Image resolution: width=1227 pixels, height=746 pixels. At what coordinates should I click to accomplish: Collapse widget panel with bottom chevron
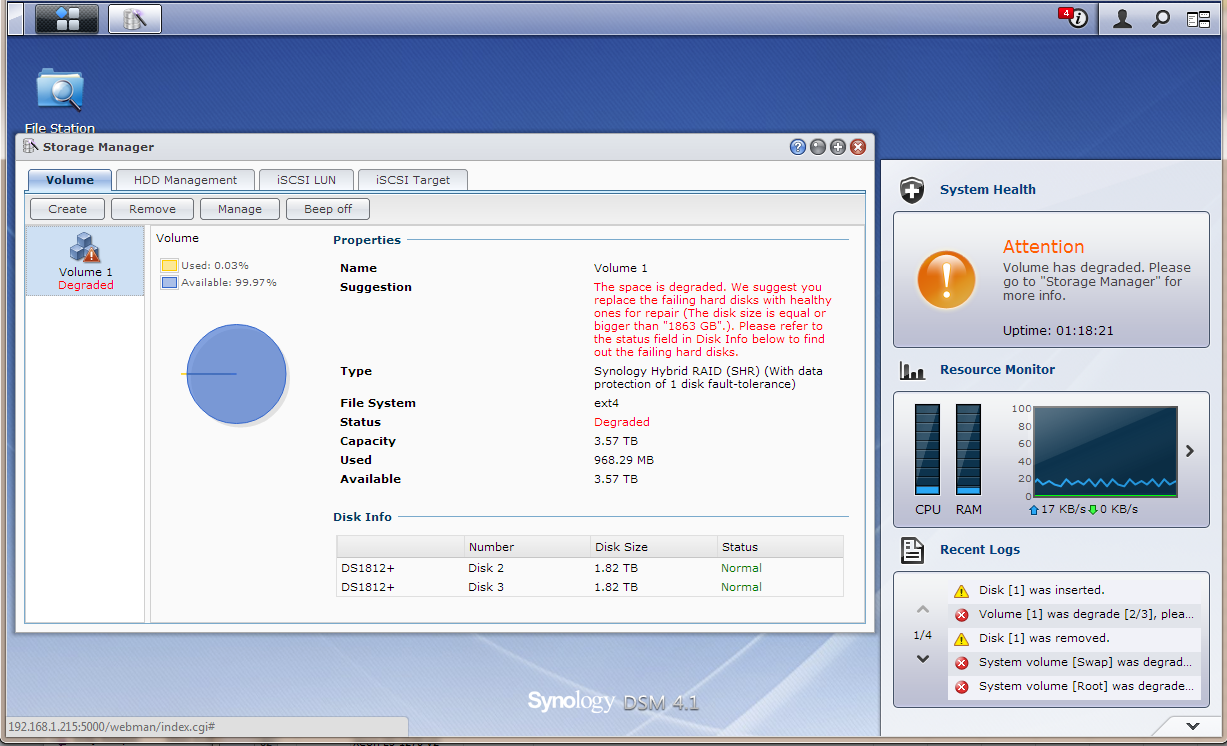pos(1192,726)
